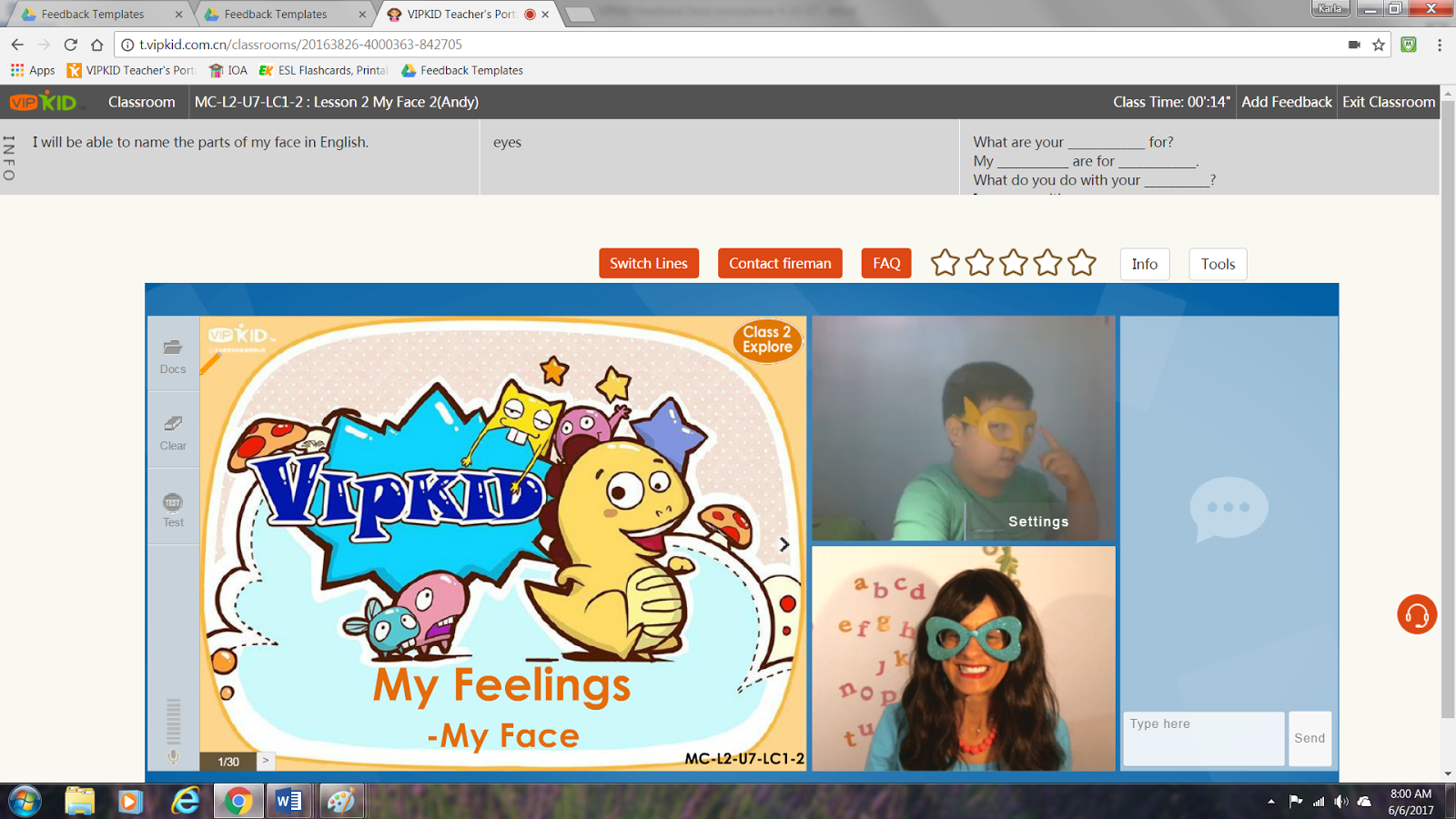The image size is (1456, 819).
Task: Click the page counter 1/30
Action: [x=228, y=762]
